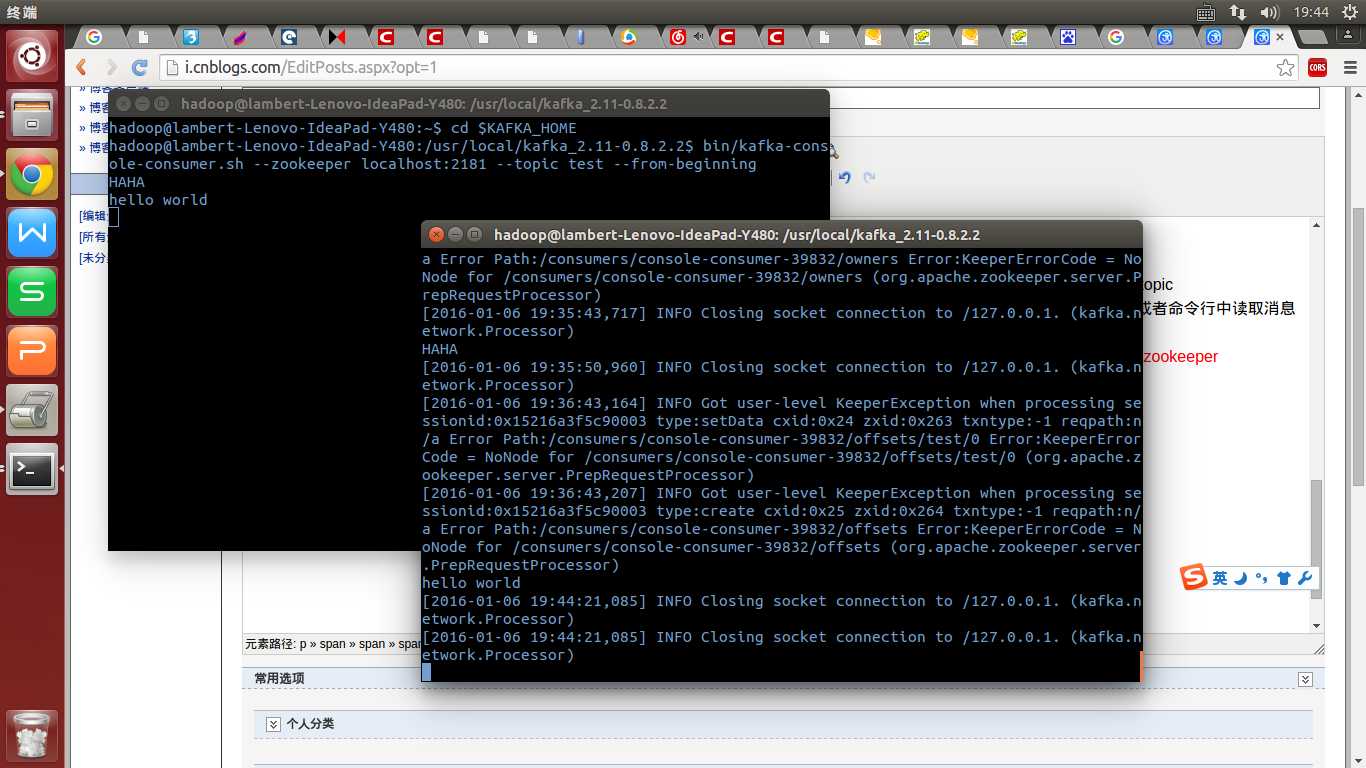
Task: Open WPS Writer from the launcher
Action: [32, 234]
